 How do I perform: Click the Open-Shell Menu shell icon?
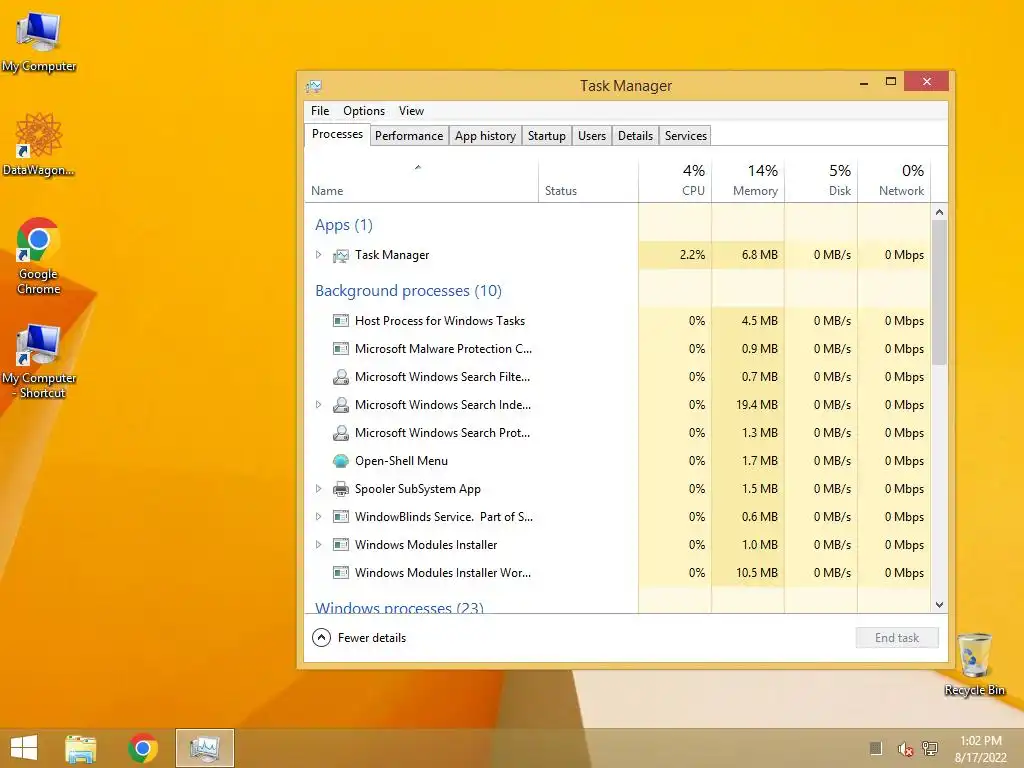tap(341, 461)
